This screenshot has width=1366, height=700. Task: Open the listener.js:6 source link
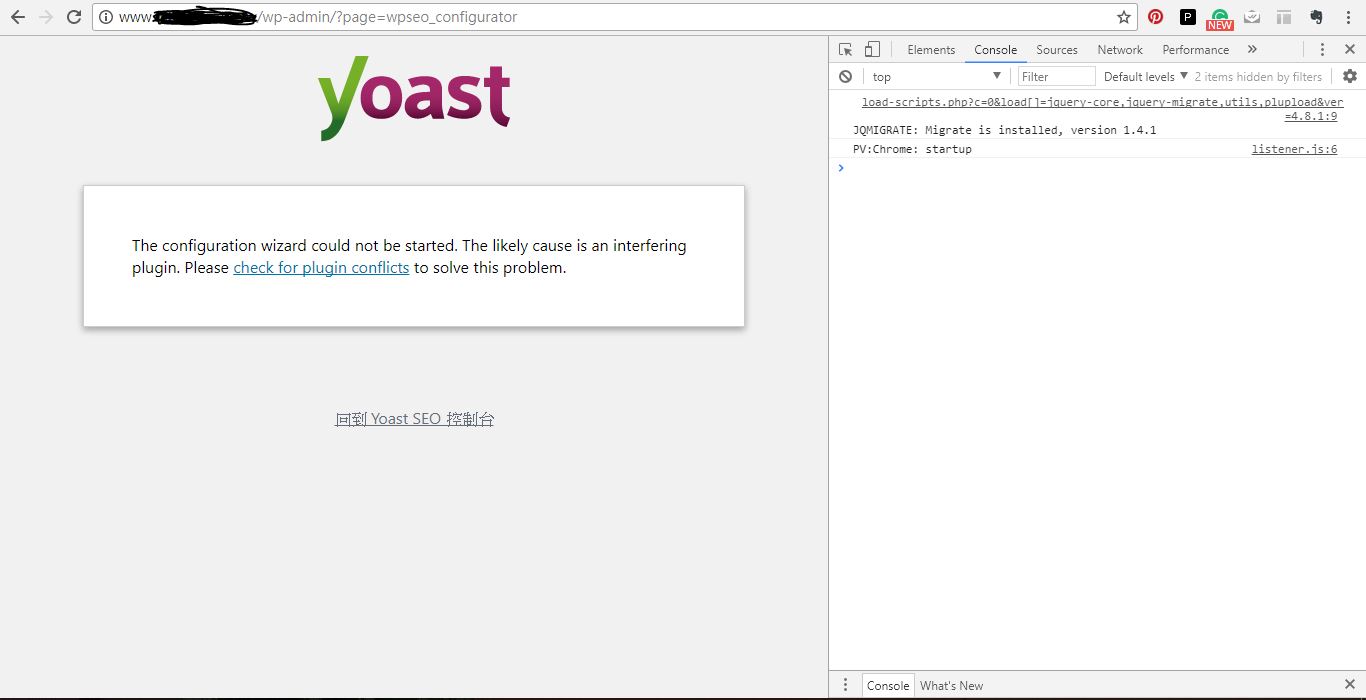click(x=1294, y=149)
